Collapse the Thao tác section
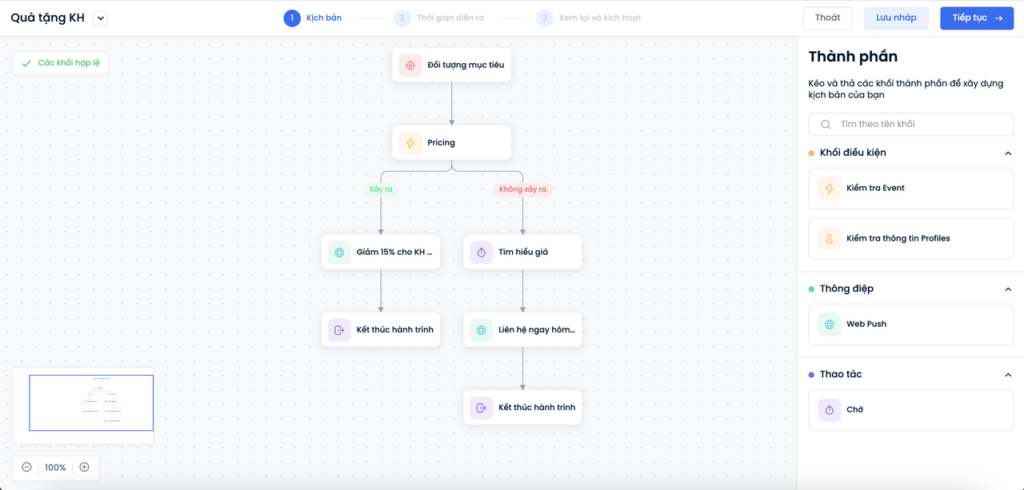 [x=1008, y=374]
